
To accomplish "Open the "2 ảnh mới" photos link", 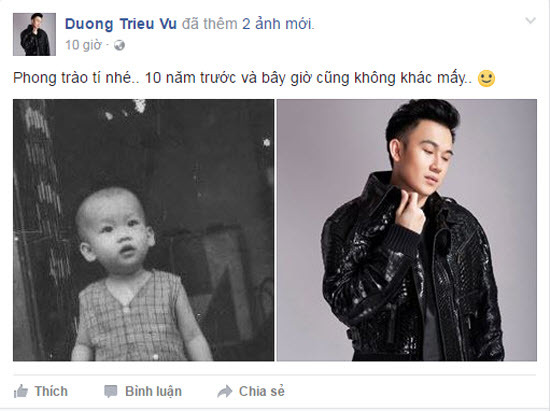I will (277, 24).
